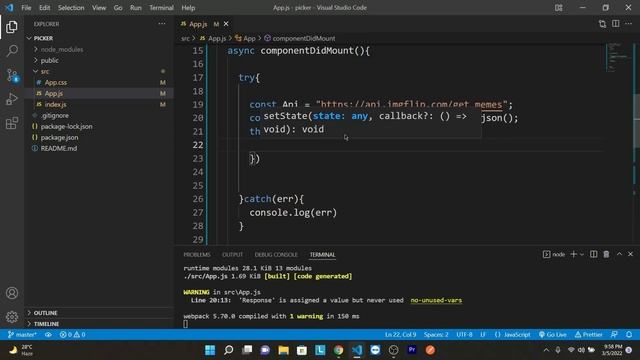
Task: Expand the public folder
Action: pos(99,60)
